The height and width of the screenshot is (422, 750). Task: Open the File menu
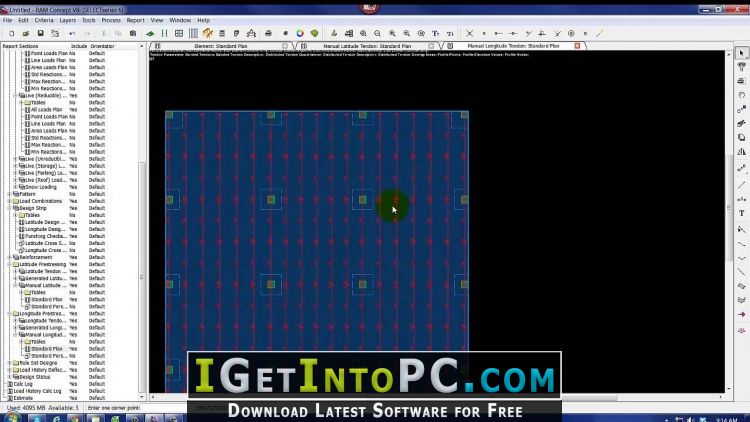pyautogui.click(x=8, y=21)
